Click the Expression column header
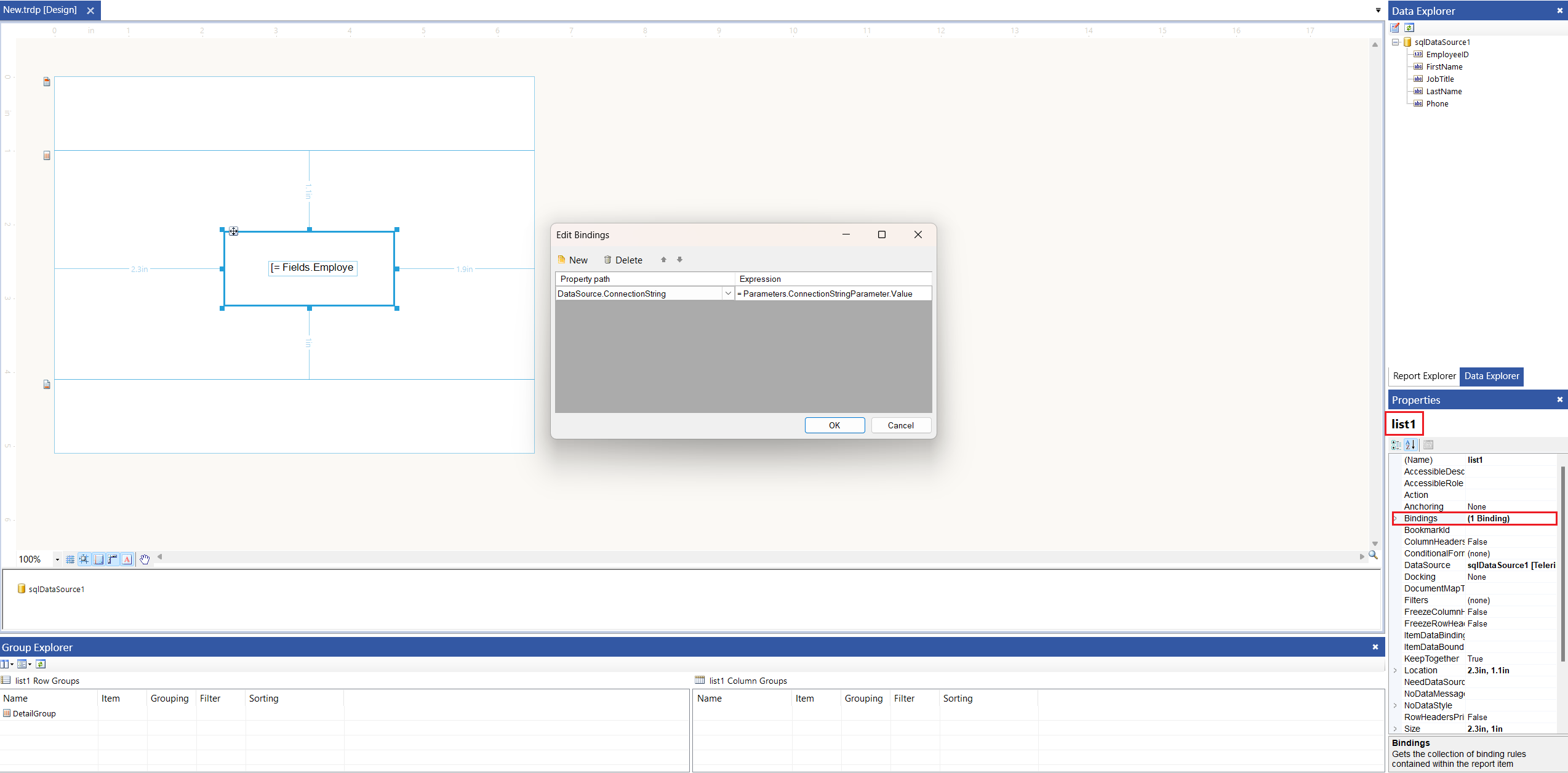 [x=833, y=279]
